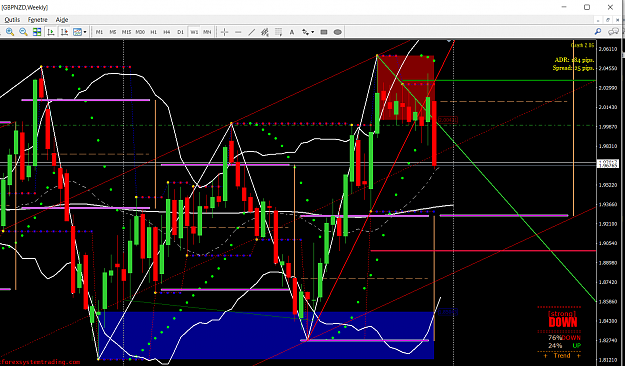Click the 76% DOWN trend value
625x366 pixels.
pyautogui.click(x=564, y=338)
